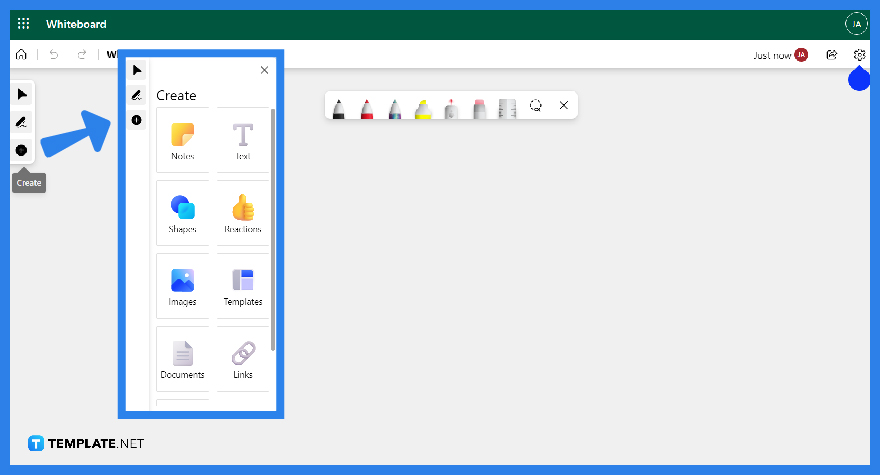Insert Documents from the Create panel
Screen dimensions: 880x475
click(182, 359)
